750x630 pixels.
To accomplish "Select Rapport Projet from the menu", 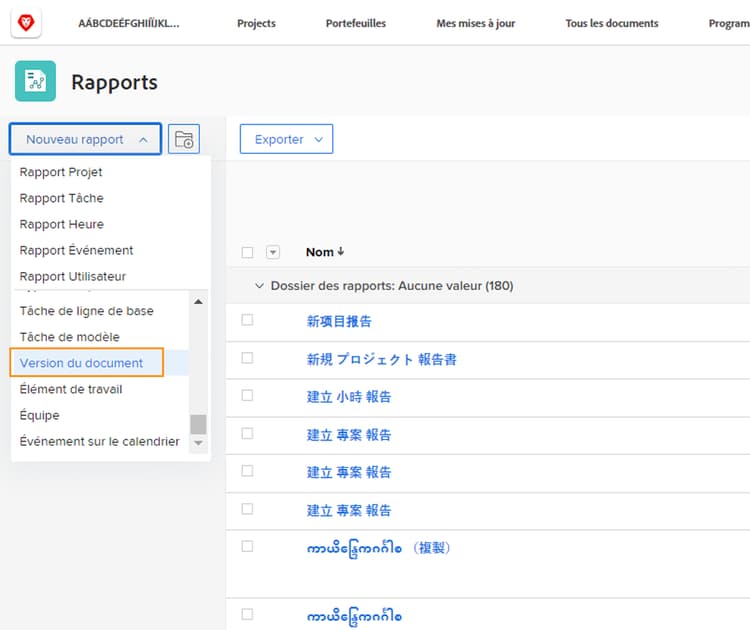I will coord(61,172).
